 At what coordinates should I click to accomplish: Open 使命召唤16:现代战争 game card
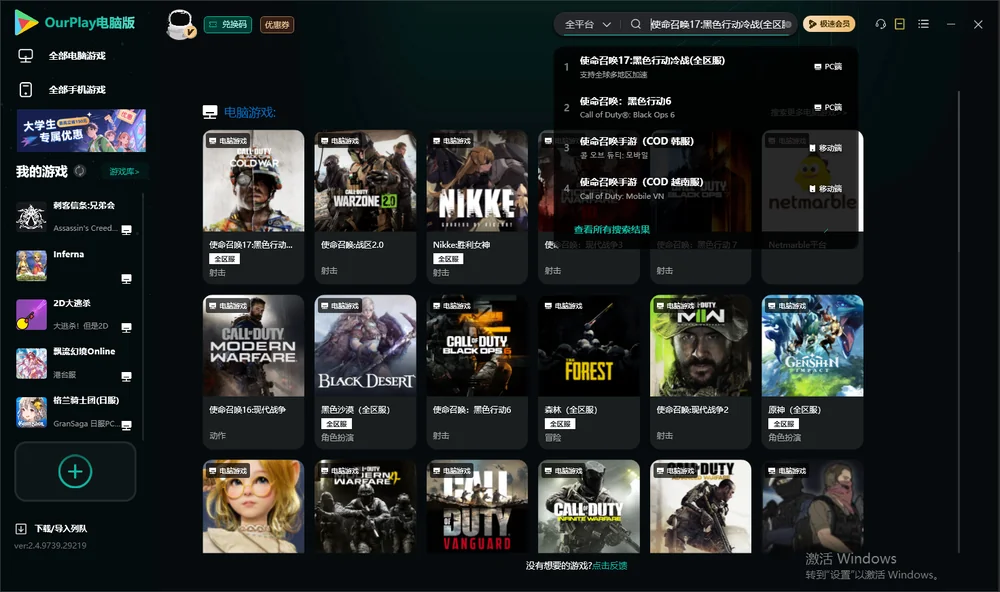click(x=253, y=372)
